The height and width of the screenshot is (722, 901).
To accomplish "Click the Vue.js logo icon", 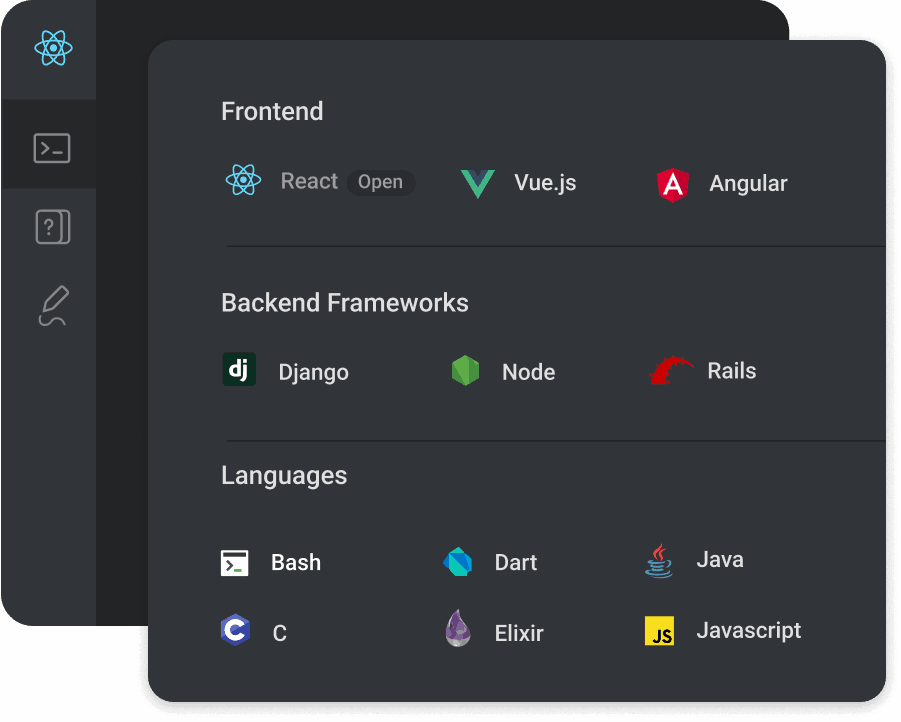I will [478, 184].
